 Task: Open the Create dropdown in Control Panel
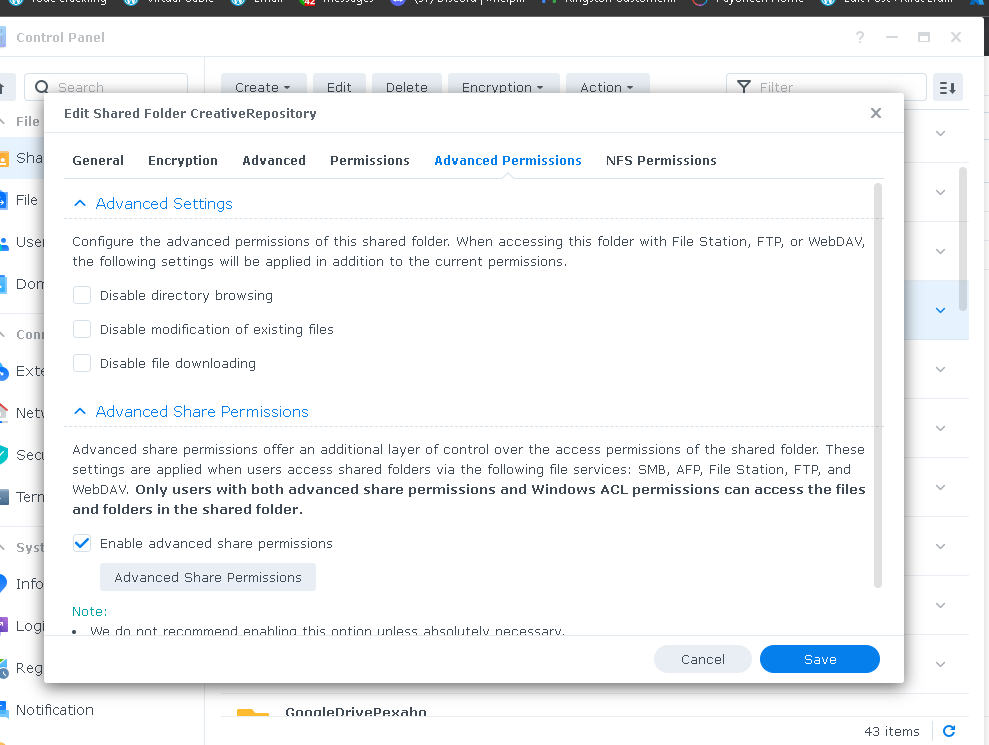(263, 87)
